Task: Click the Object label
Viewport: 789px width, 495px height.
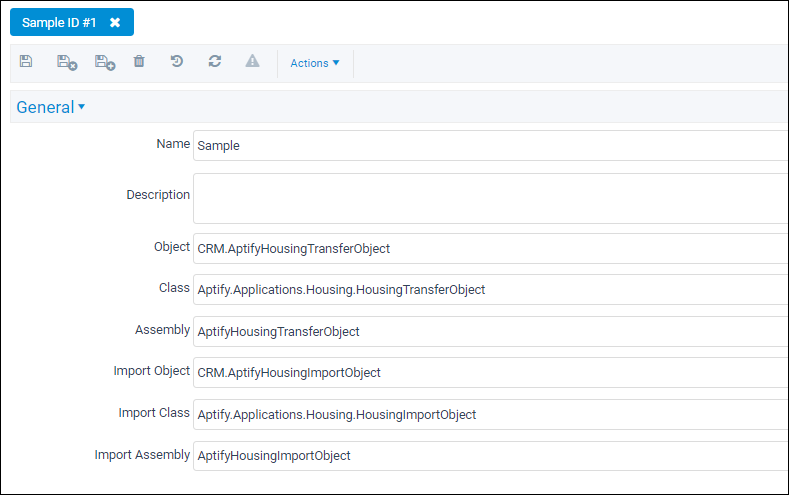Action: (x=172, y=247)
